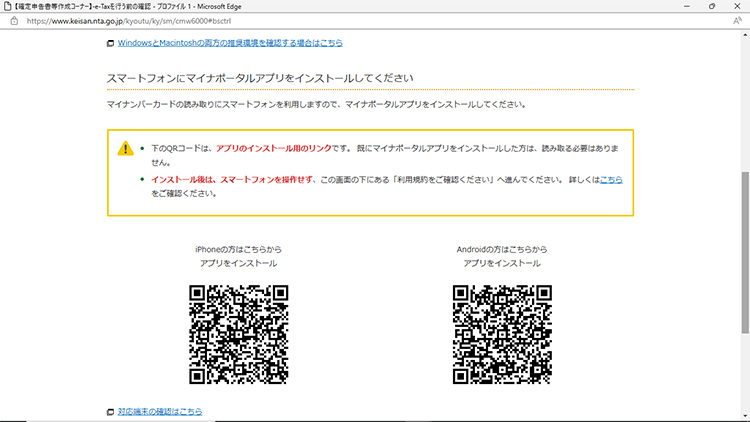The height and width of the screenshot is (422, 750).
Task: Click the scrollbar down arrow
Action: 744,416
